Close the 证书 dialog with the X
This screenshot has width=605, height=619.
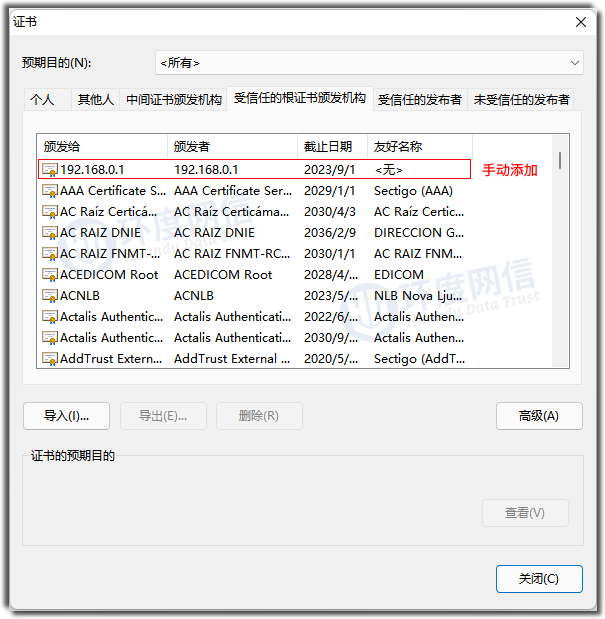coord(581,22)
